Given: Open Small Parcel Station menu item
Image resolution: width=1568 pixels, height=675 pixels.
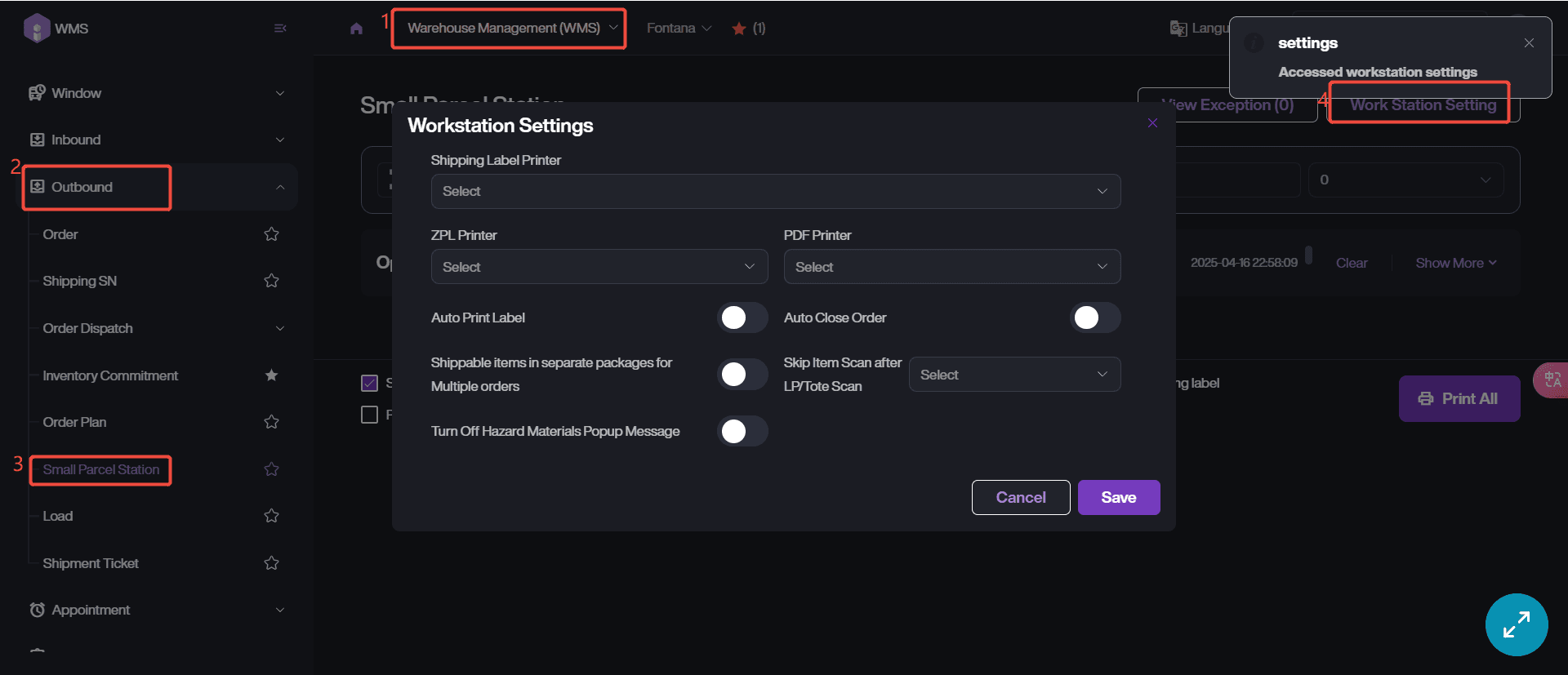Looking at the screenshot, I should tap(101, 469).
